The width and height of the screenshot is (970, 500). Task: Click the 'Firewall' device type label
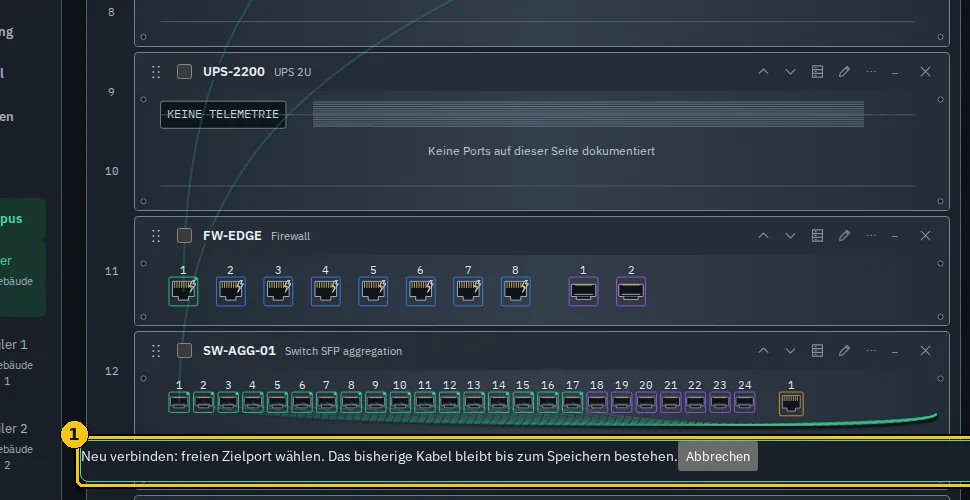click(x=291, y=236)
